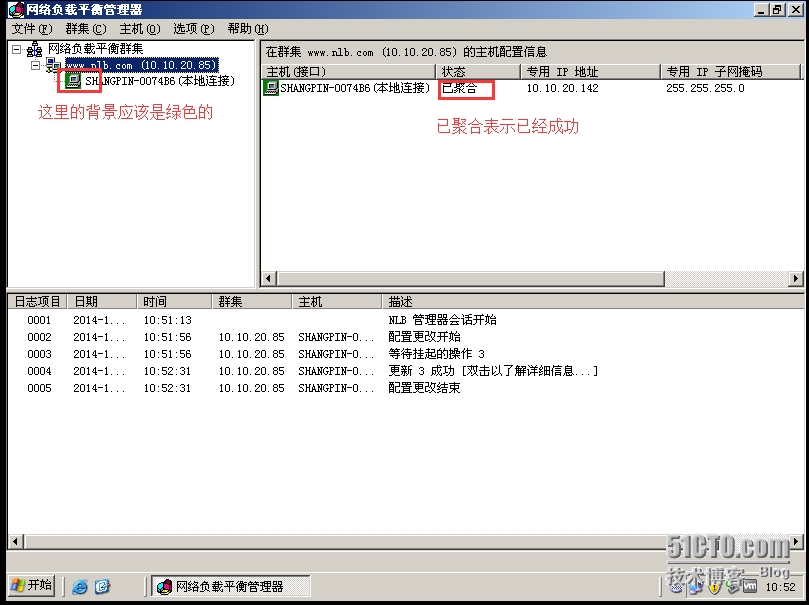Screen dimensions: 809x605
Task: Select www.nlb.com (10.10.20.85) tree item
Action: point(141,65)
